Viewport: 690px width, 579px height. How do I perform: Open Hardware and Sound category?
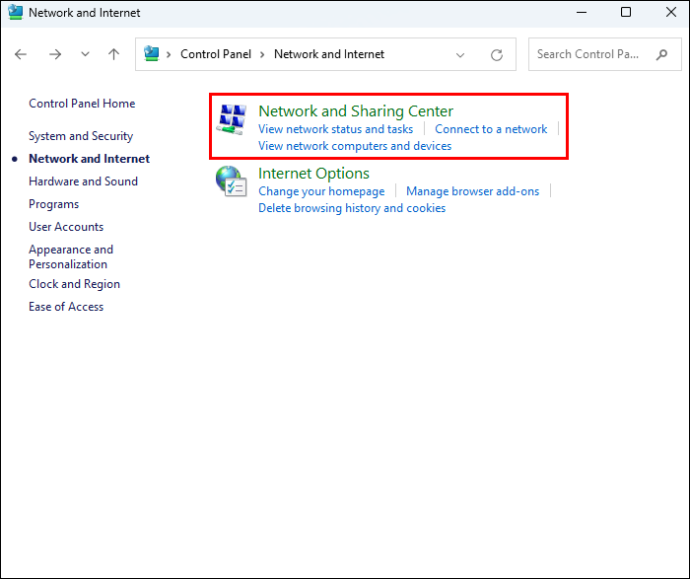(83, 181)
